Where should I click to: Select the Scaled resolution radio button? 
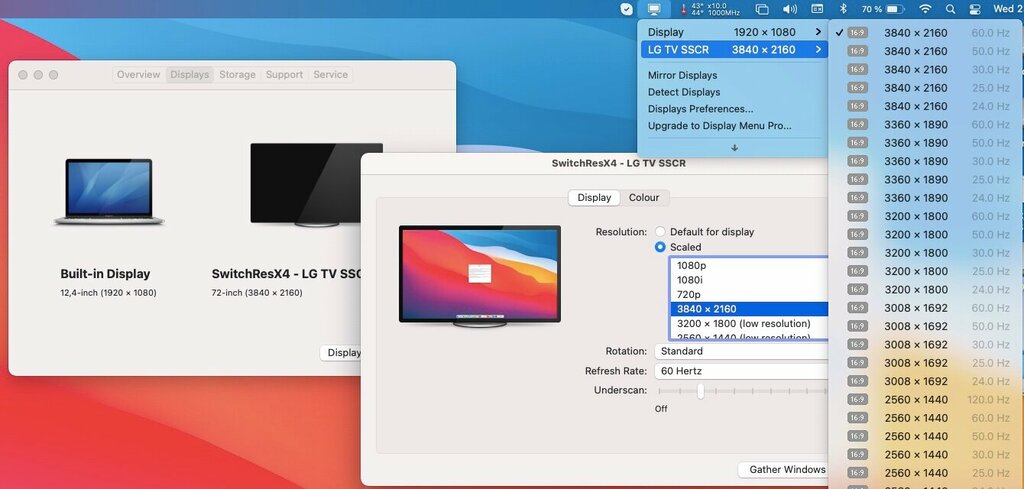660,247
